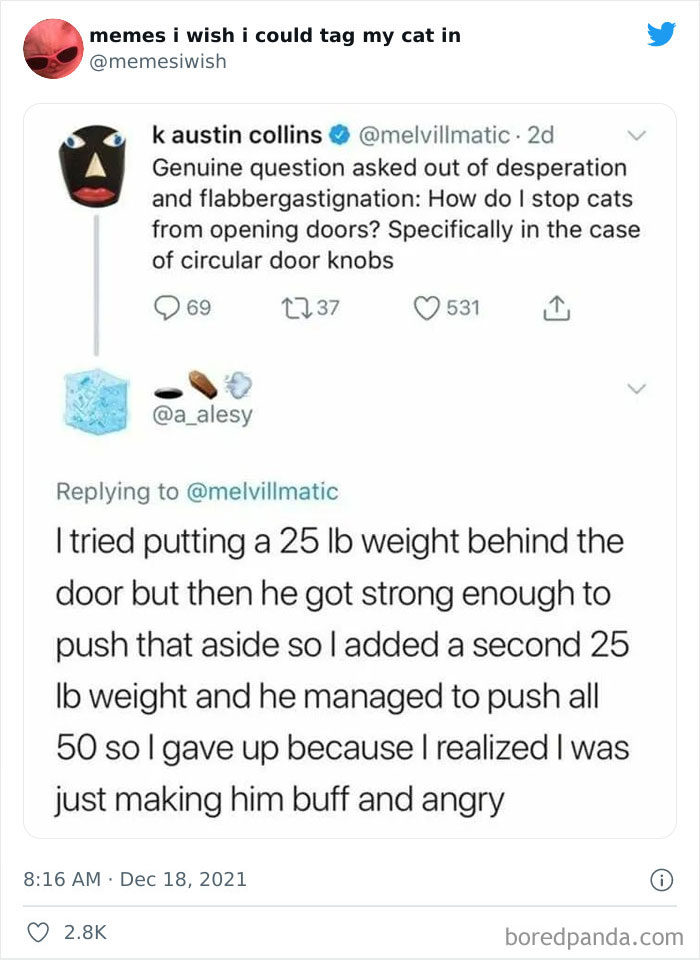Click the verified badge next to k austin collins
This screenshot has height=960, width=700.
coord(339,134)
